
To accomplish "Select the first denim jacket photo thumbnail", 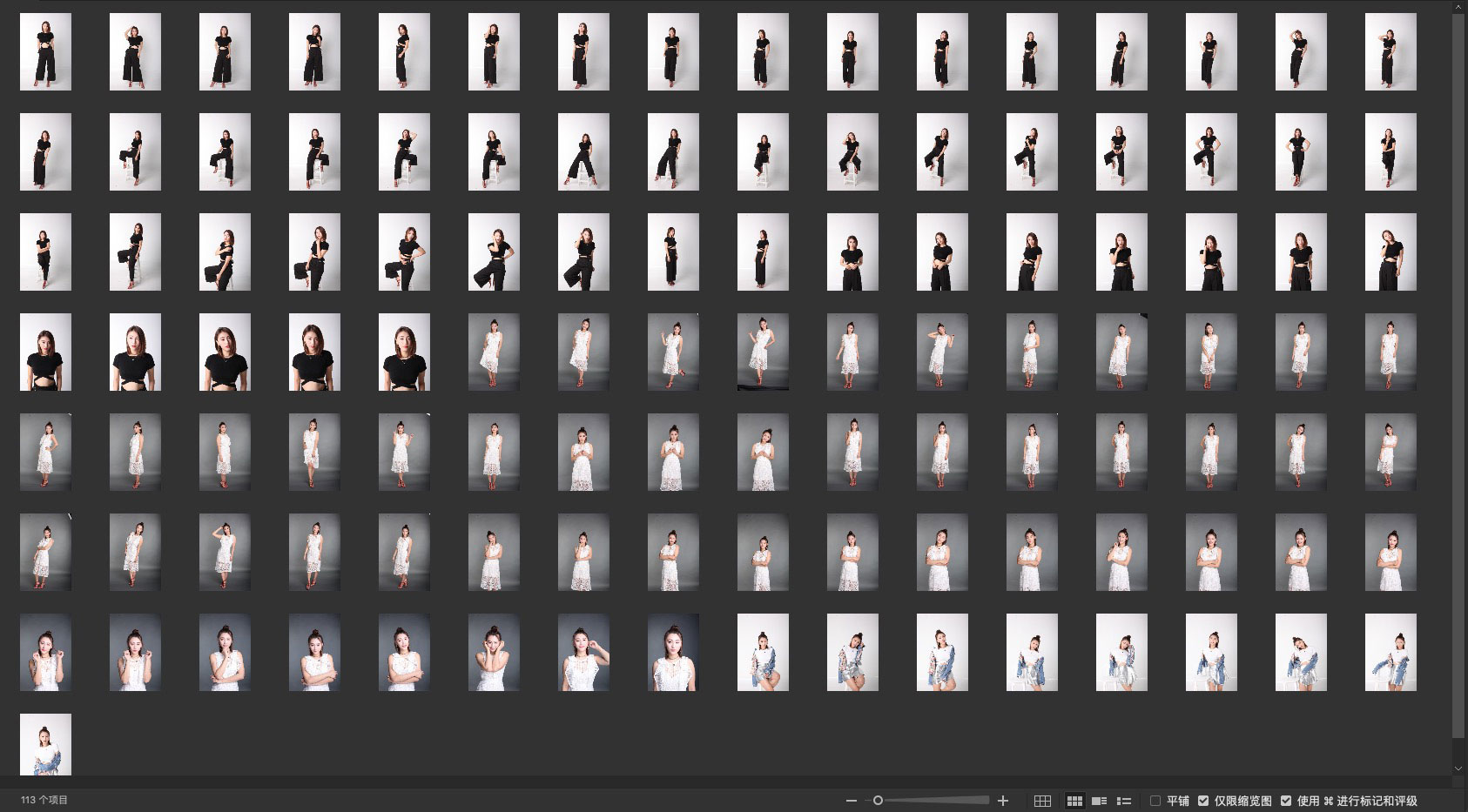I will coord(763,653).
